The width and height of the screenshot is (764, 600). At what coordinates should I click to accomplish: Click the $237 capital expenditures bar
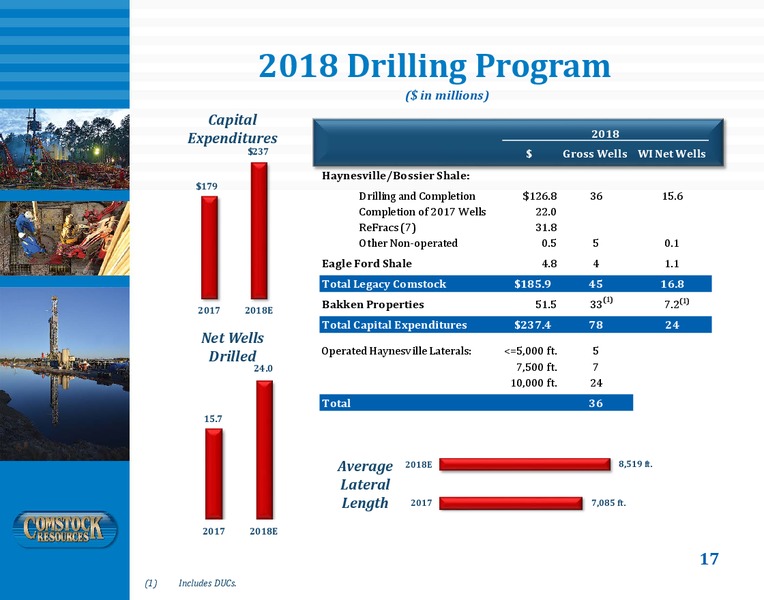coord(259,231)
